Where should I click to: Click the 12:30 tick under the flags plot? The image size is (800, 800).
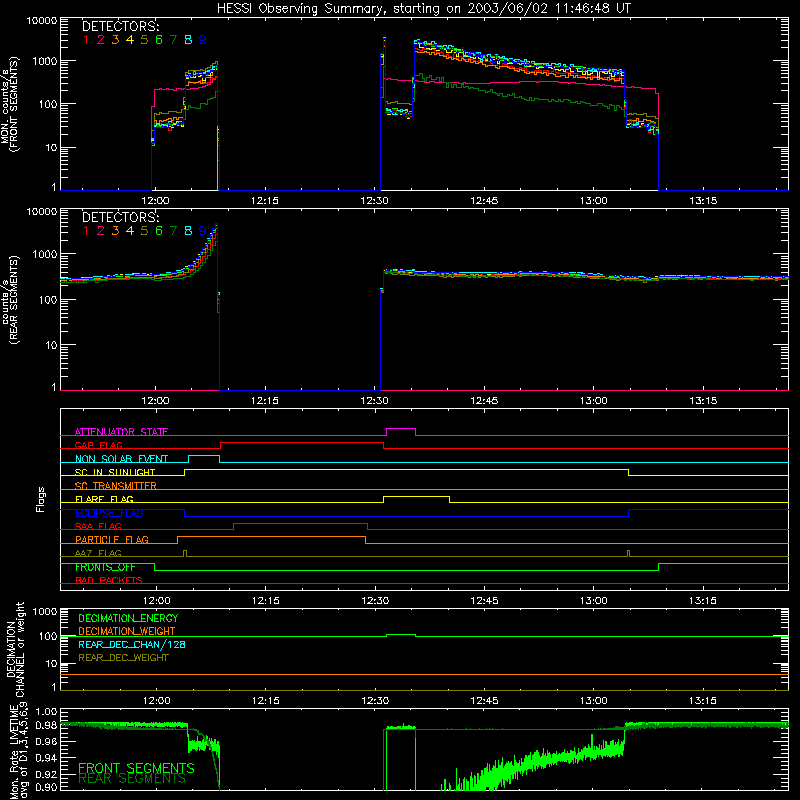pos(375,601)
